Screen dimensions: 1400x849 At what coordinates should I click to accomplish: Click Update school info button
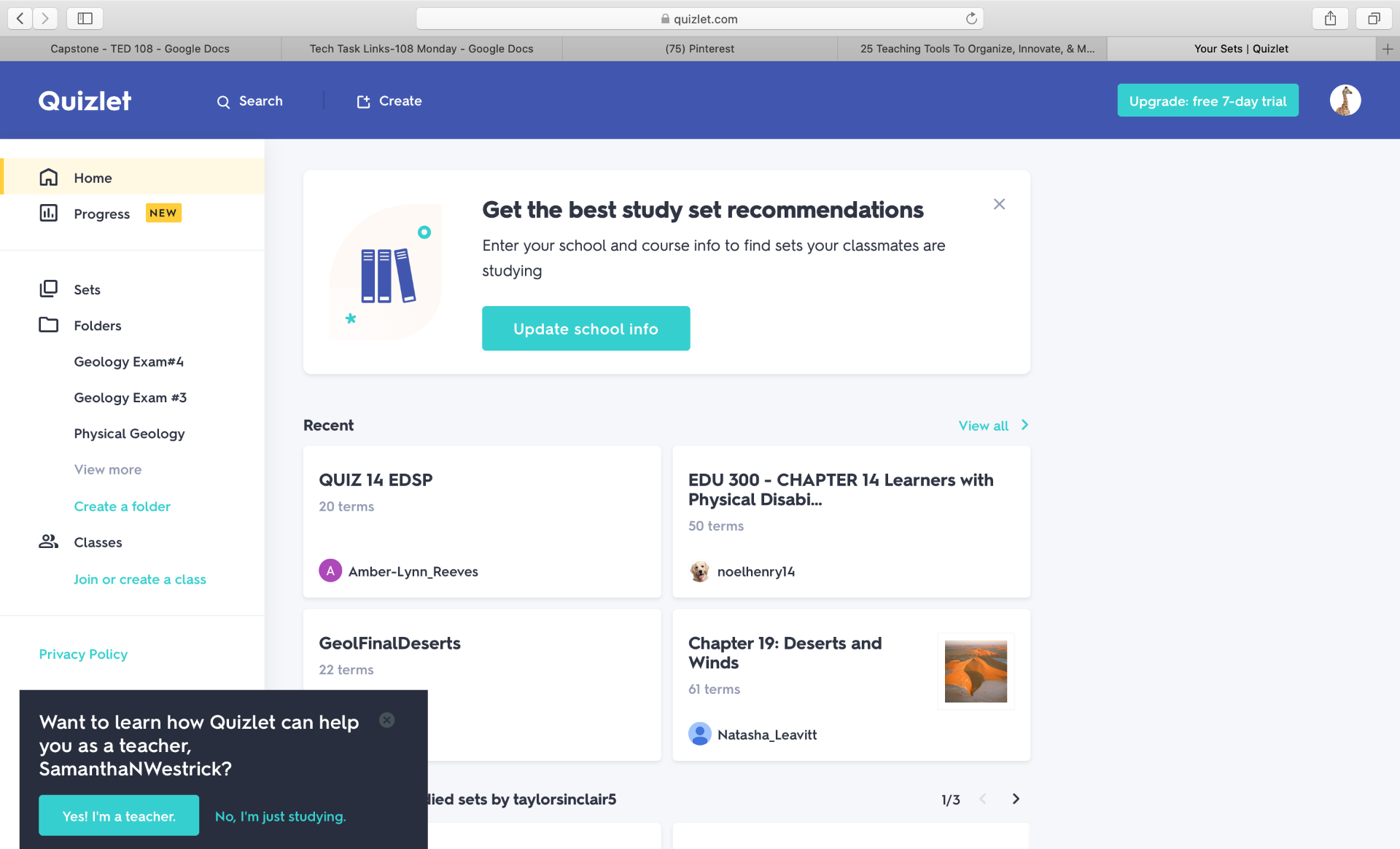586,329
